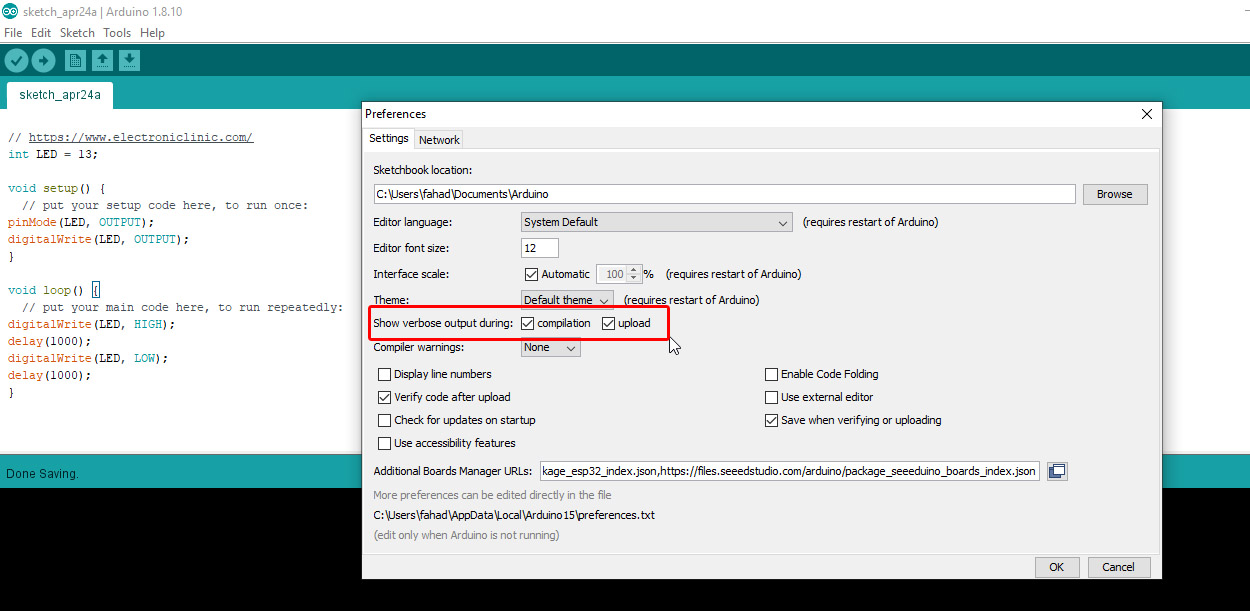Click the 'int LED = 13;' code line
The height and width of the screenshot is (611, 1250).
[53, 155]
